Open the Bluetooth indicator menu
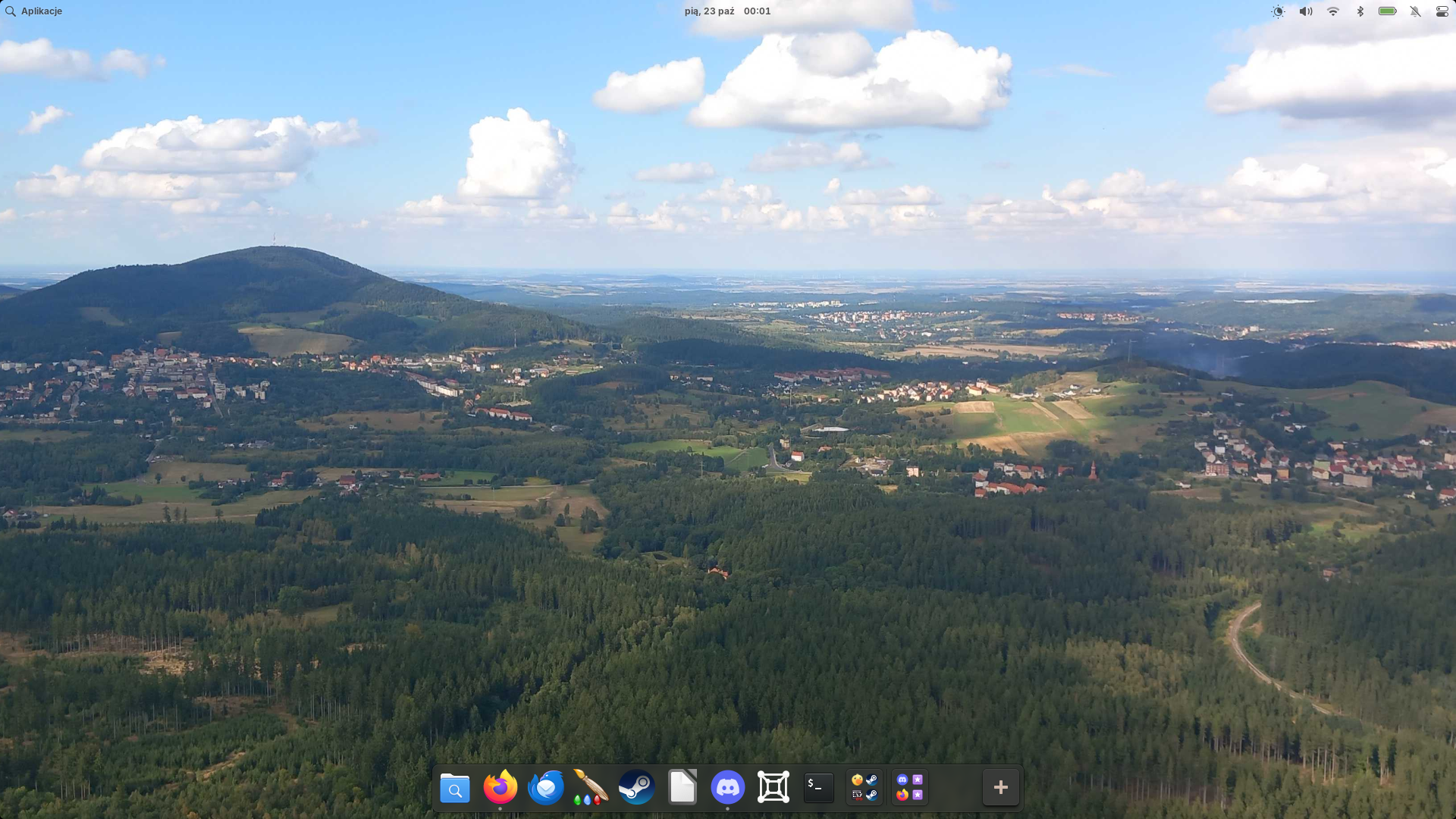 click(1360, 11)
